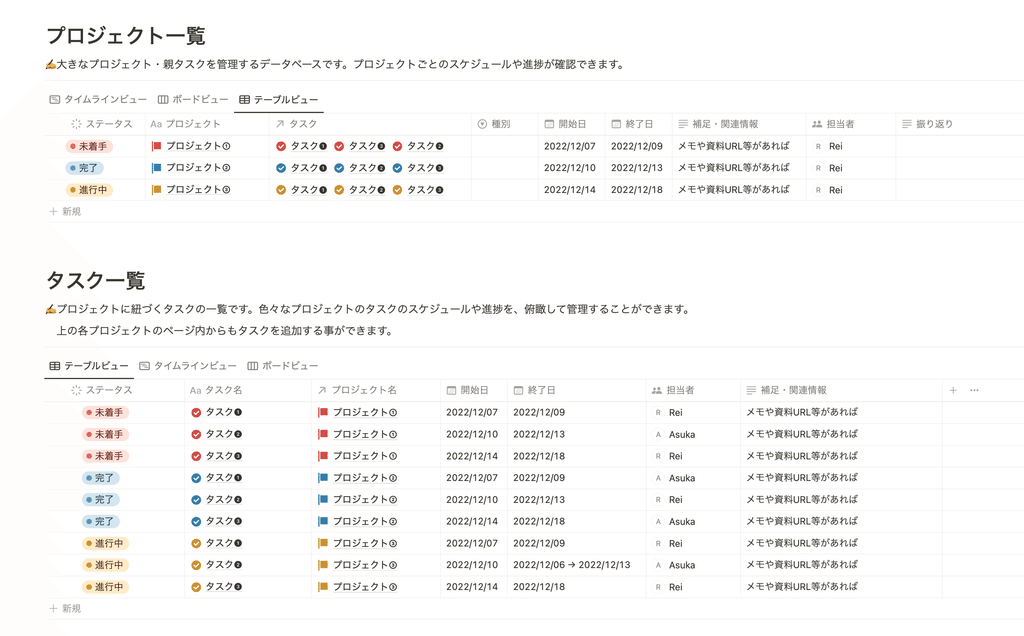The image size is (1024, 636).
Task: Open プロジェクト③ link in 進行中 タスク❸ row
Action: pos(365,587)
